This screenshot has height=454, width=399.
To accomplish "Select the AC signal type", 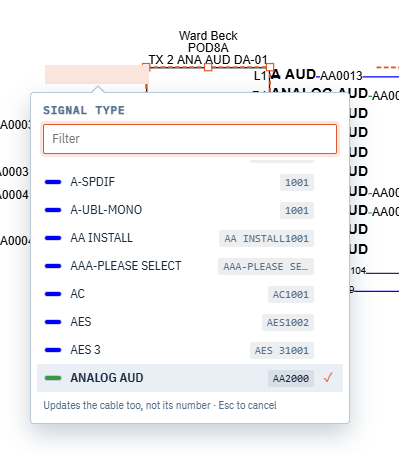I will [x=190, y=294].
